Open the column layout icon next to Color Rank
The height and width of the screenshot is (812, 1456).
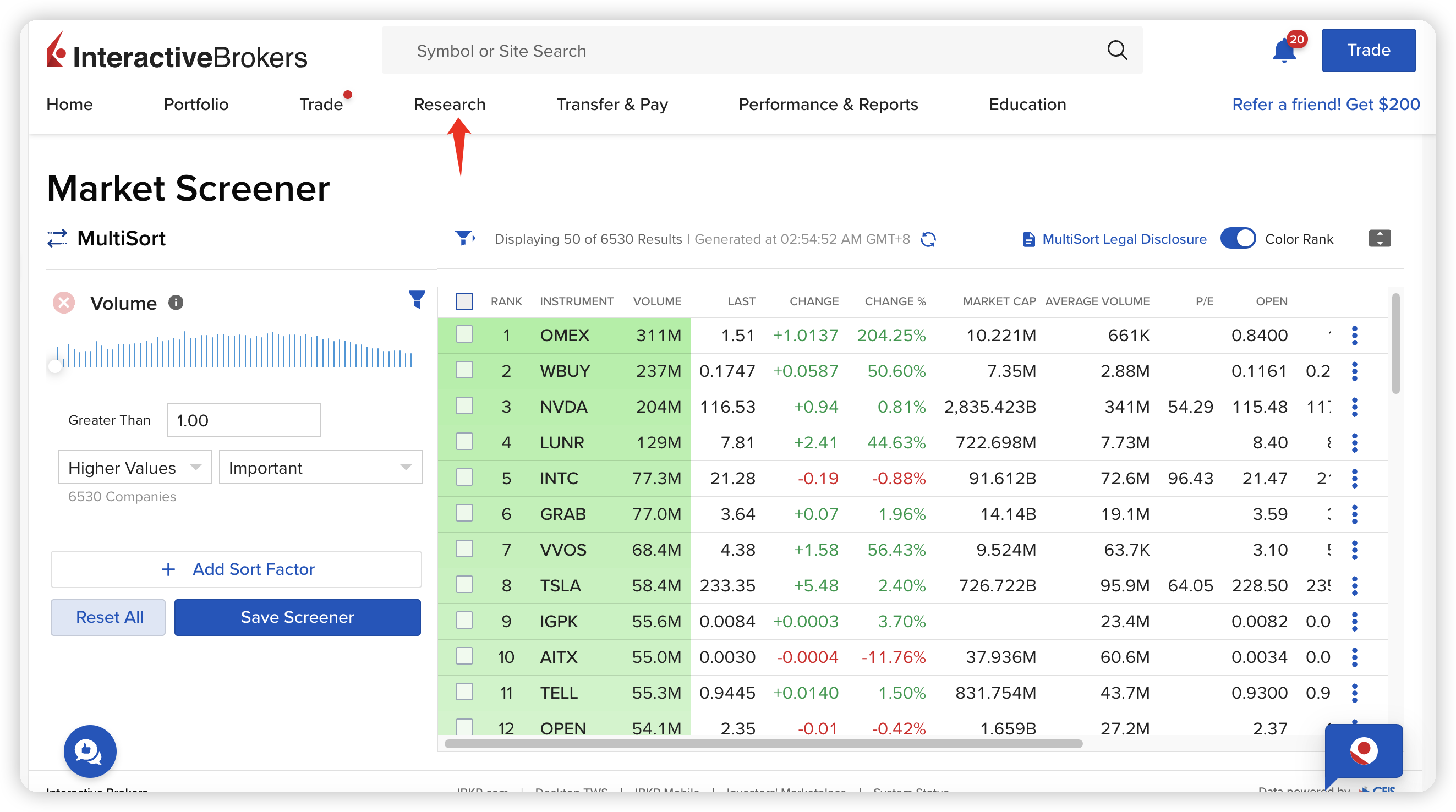pyautogui.click(x=1379, y=238)
